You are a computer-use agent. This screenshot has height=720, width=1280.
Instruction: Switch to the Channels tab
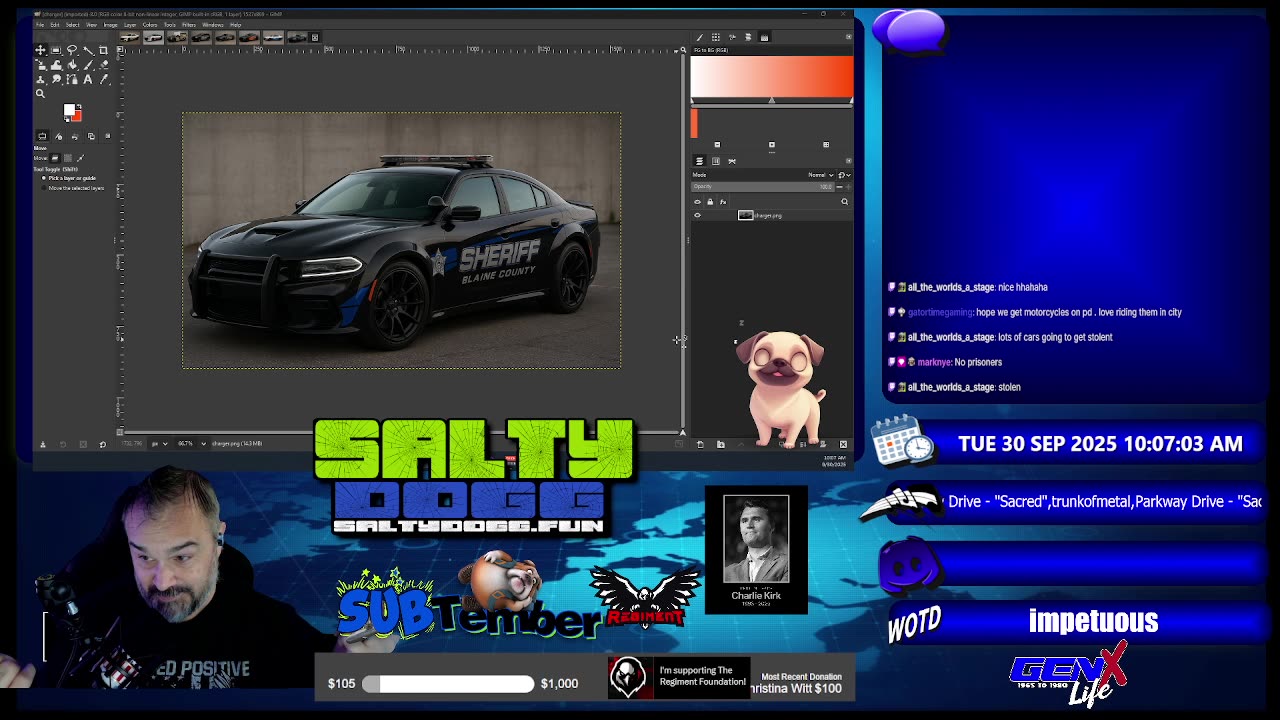[715, 161]
